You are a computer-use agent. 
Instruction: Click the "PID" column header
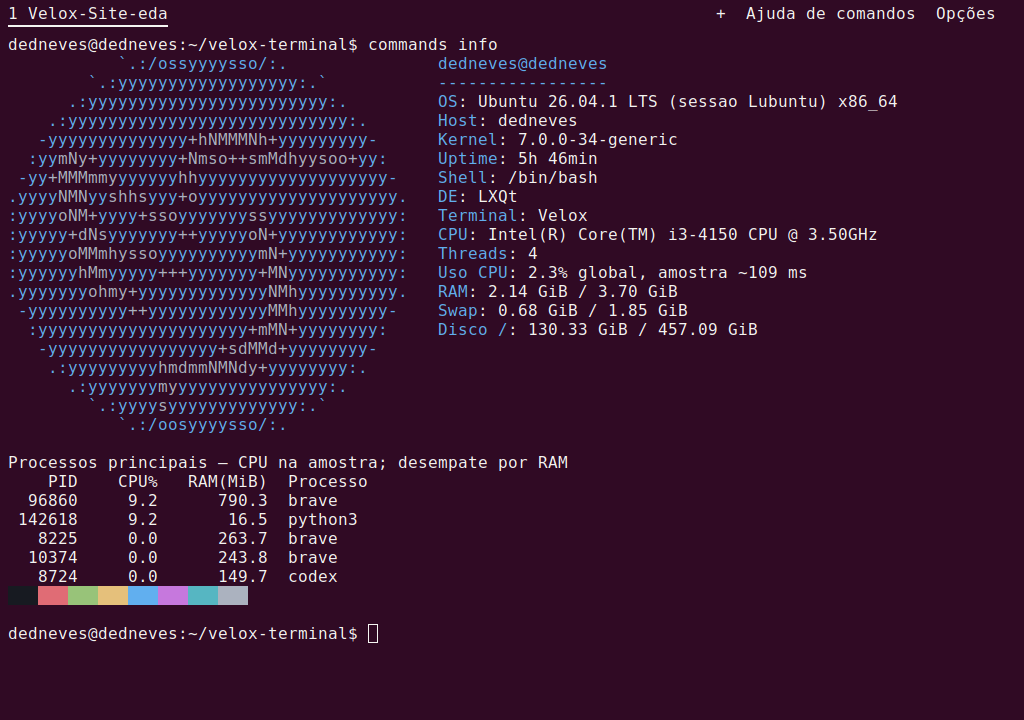(63, 482)
